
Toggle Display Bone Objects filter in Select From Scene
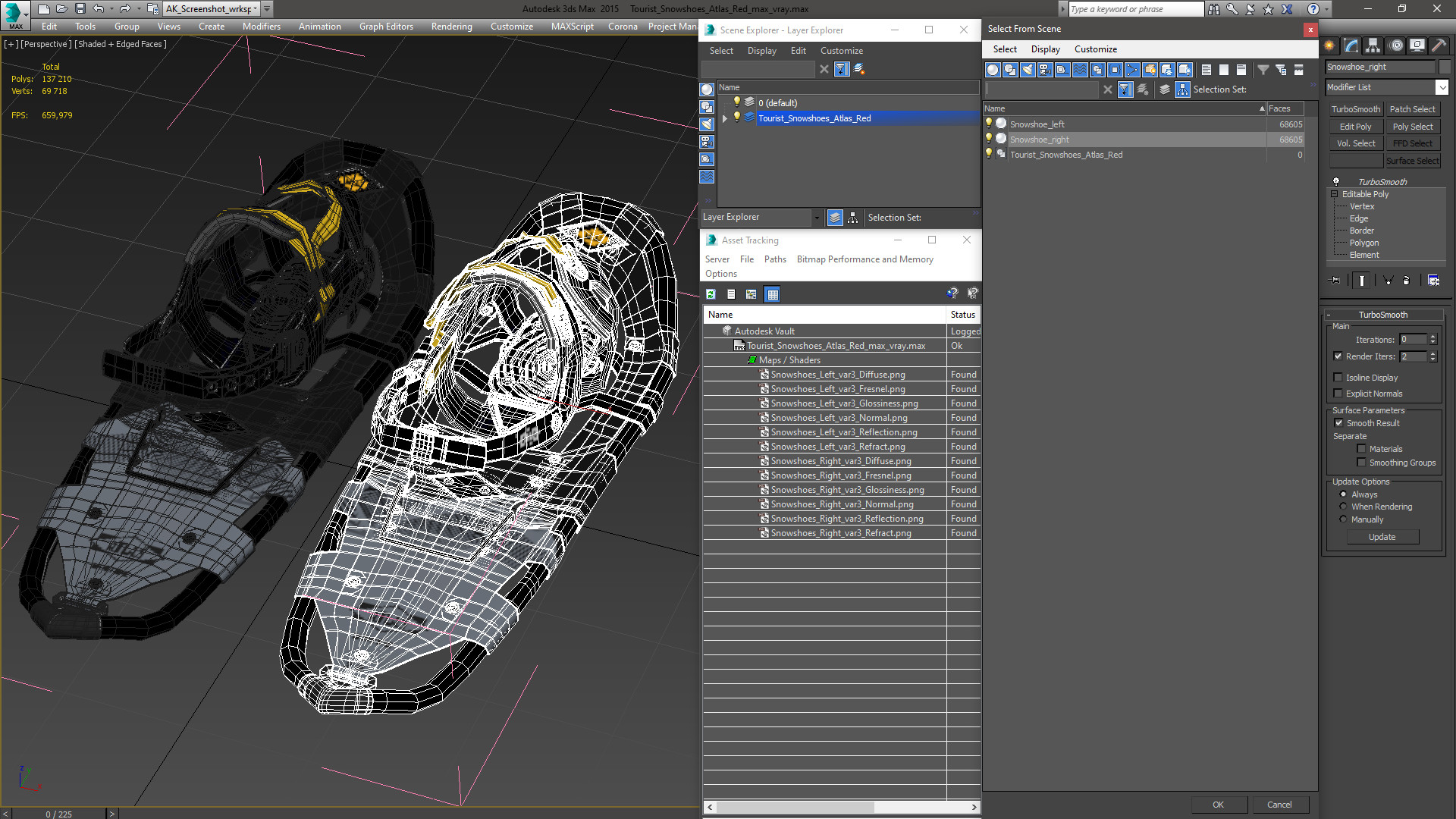pyautogui.click(x=1132, y=70)
